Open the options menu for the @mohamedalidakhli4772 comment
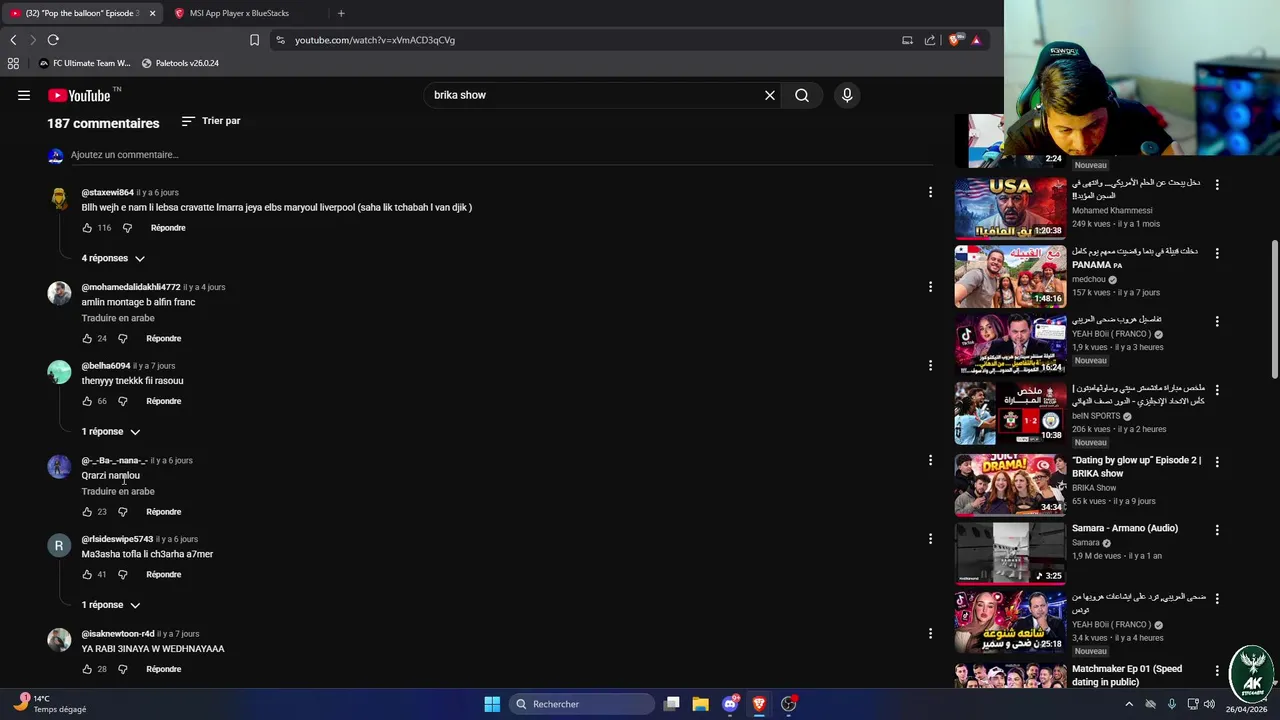Viewport: 1280px width, 720px height. [x=930, y=287]
